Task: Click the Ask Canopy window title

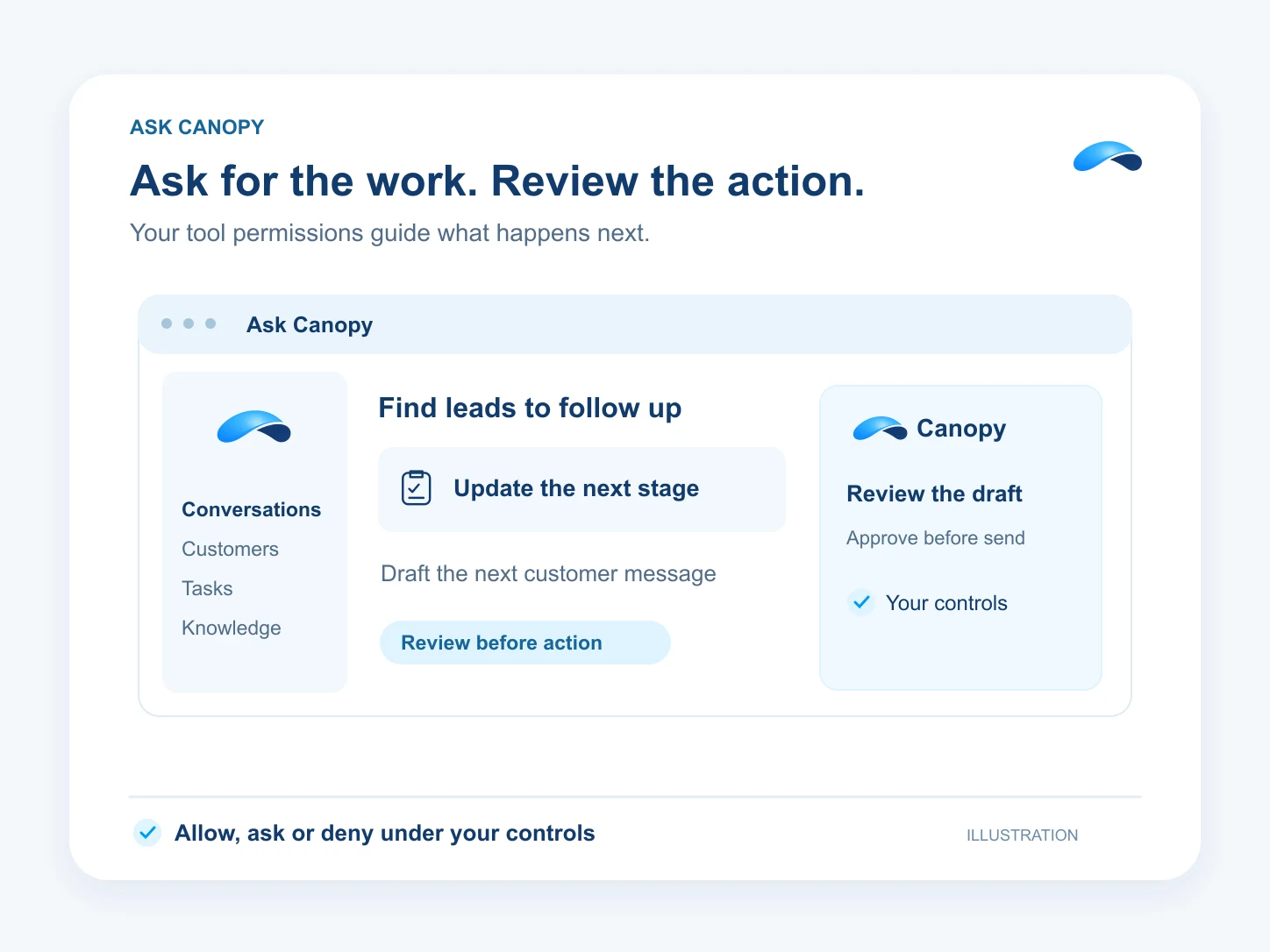Action: (310, 324)
